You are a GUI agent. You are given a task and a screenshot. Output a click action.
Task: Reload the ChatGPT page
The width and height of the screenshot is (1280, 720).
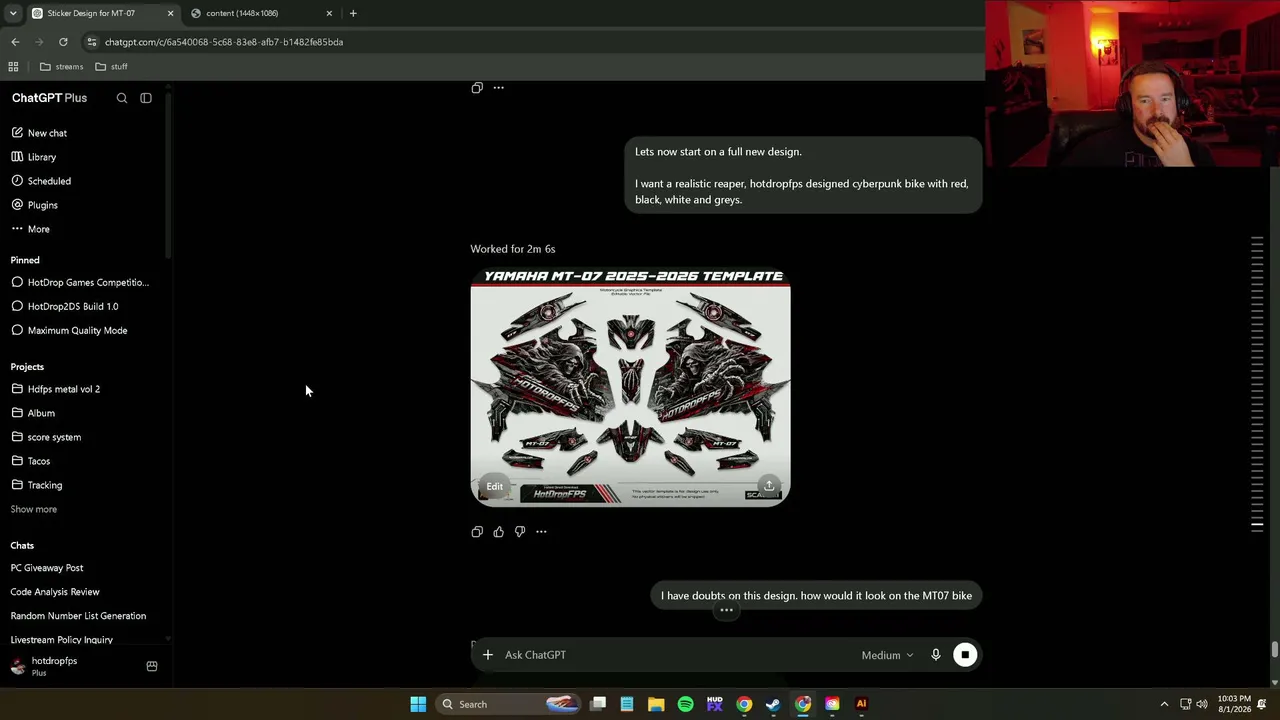(x=63, y=42)
